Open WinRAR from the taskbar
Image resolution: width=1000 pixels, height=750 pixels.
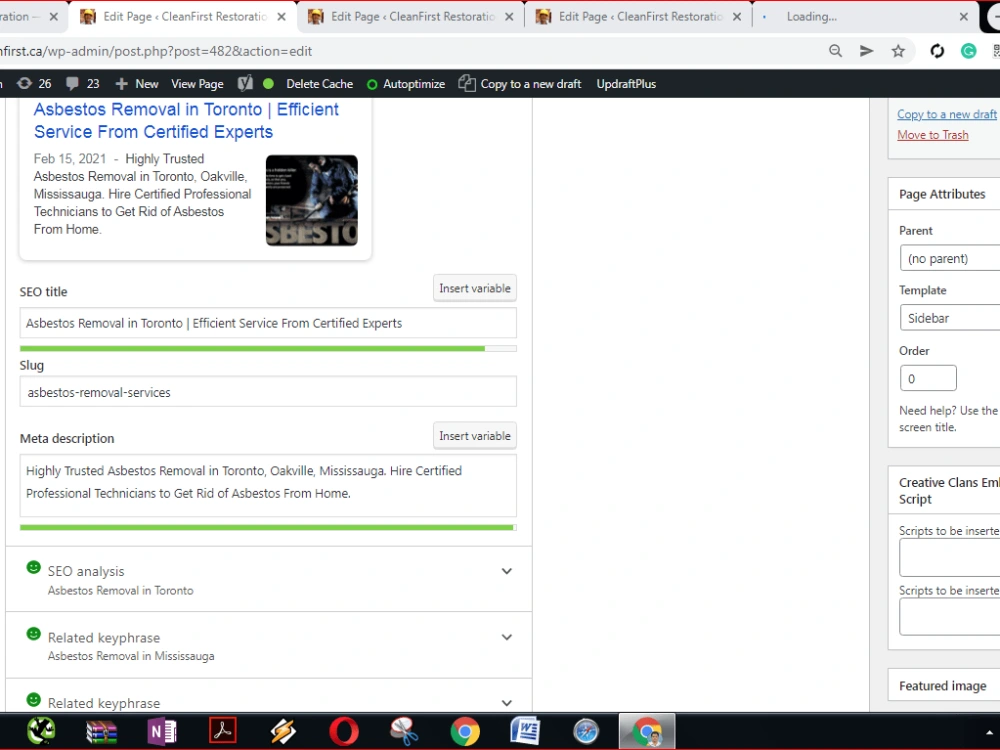click(x=101, y=732)
